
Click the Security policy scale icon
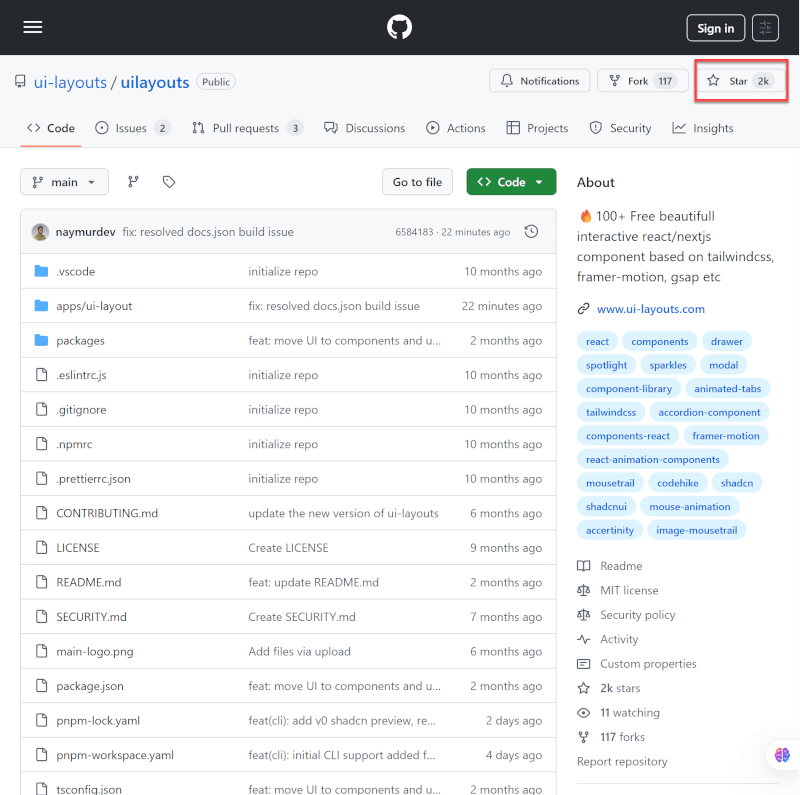(x=583, y=615)
